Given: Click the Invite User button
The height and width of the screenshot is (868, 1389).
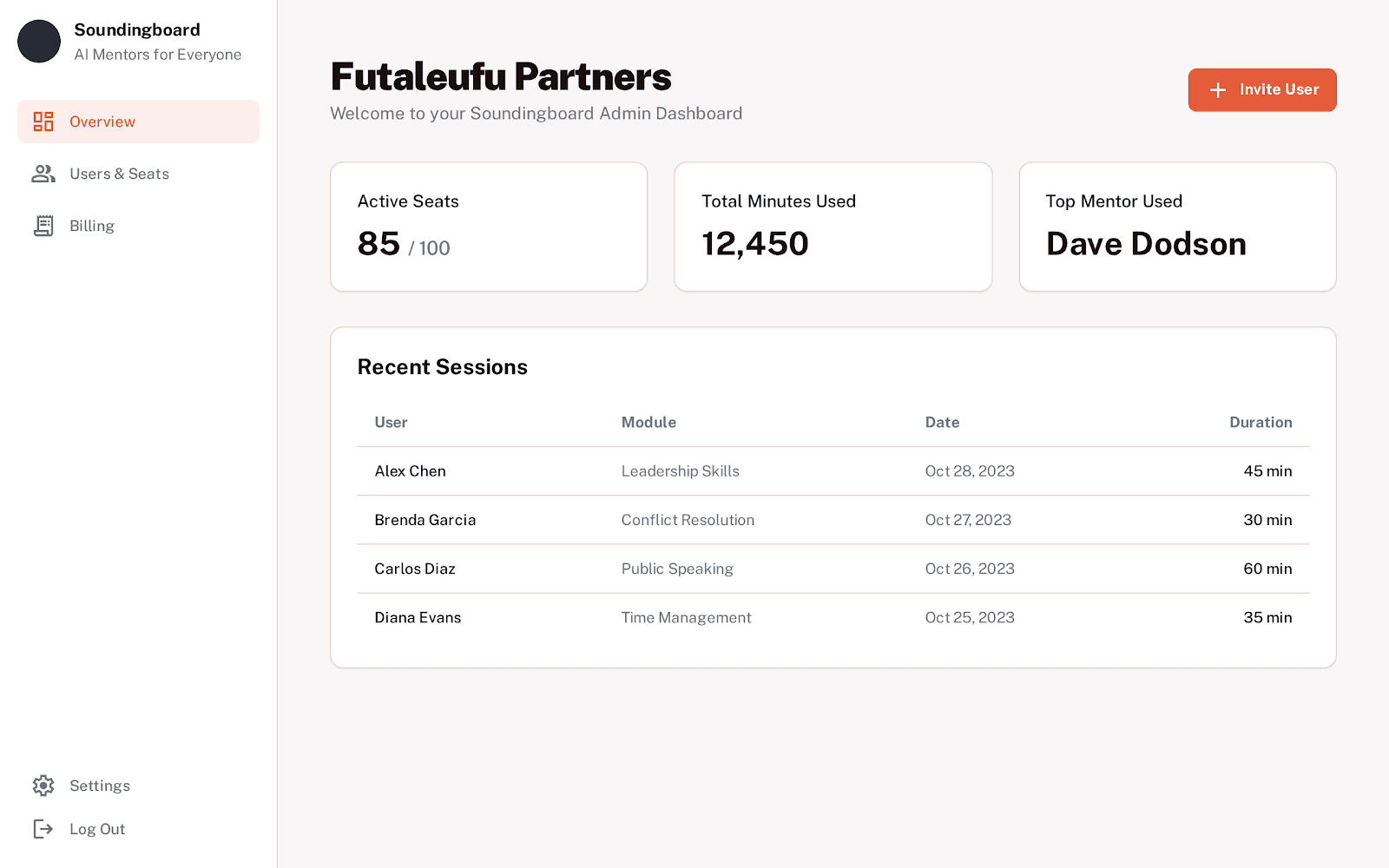Looking at the screenshot, I should coord(1262,90).
